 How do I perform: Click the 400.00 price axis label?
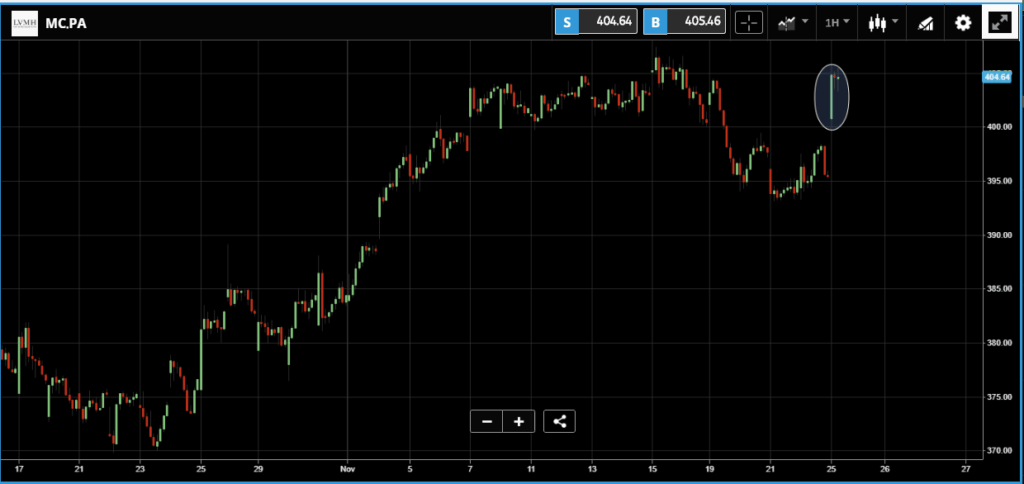(998, 127)
